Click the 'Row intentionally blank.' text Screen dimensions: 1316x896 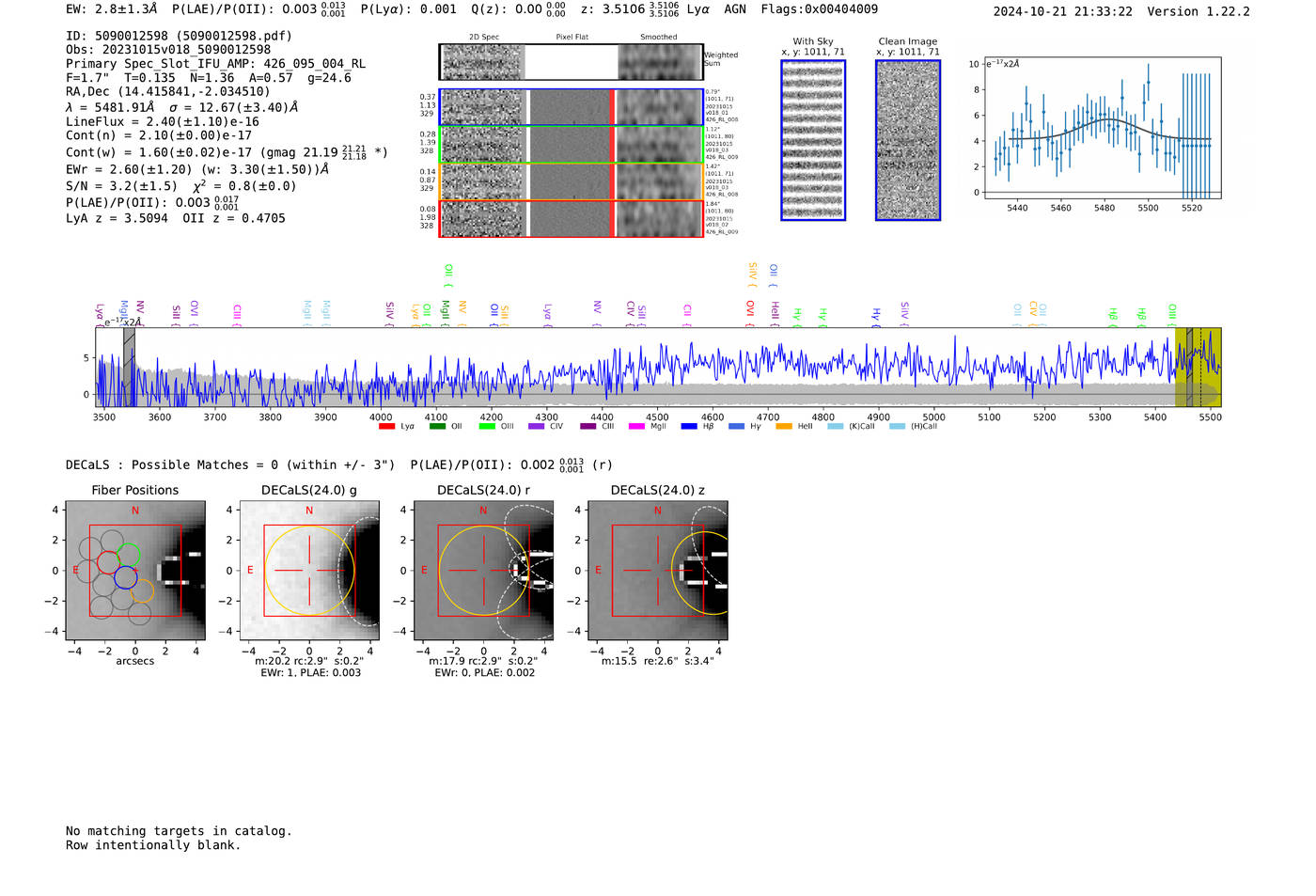[x=153, y=845]
